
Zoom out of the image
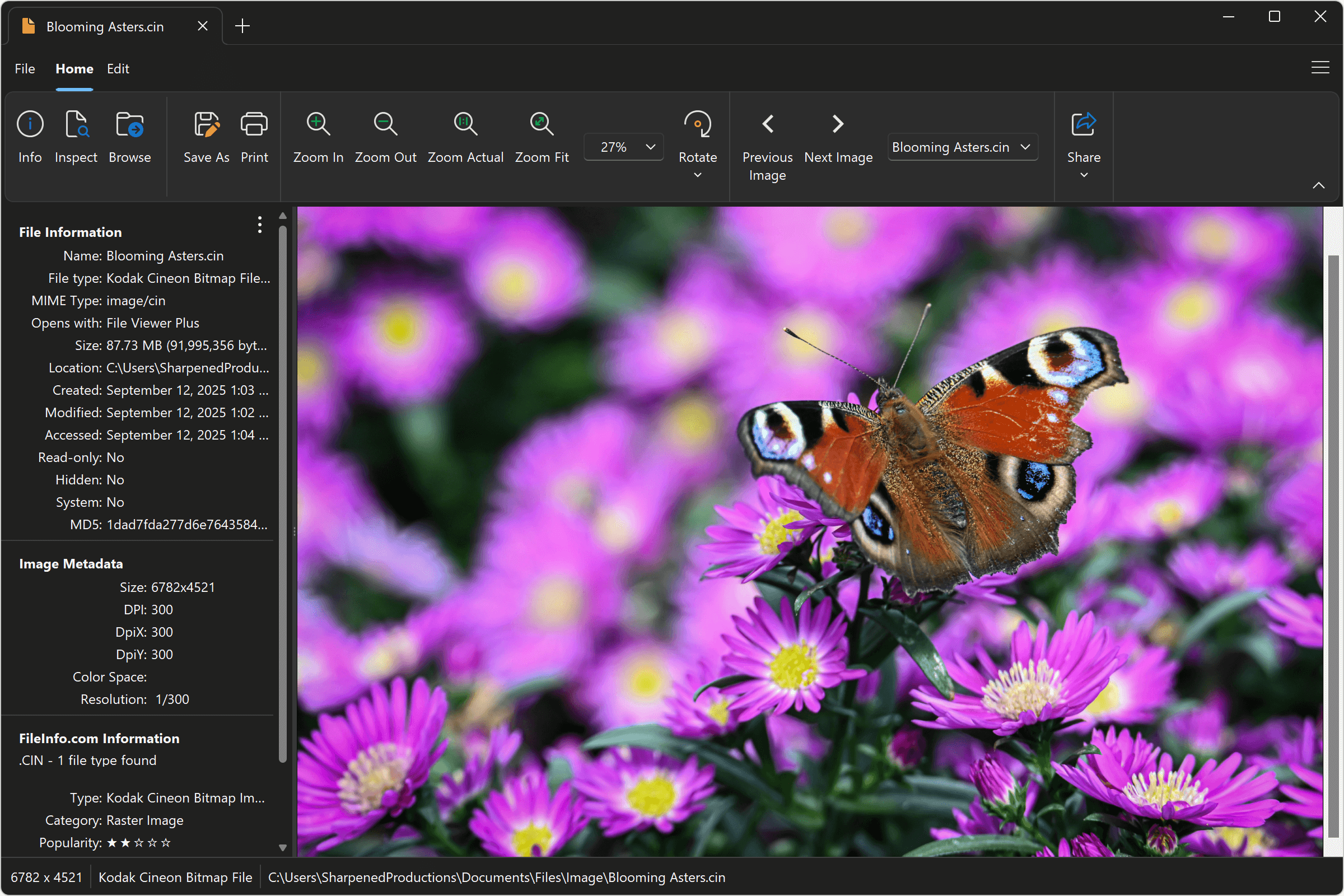coord(385,137)
